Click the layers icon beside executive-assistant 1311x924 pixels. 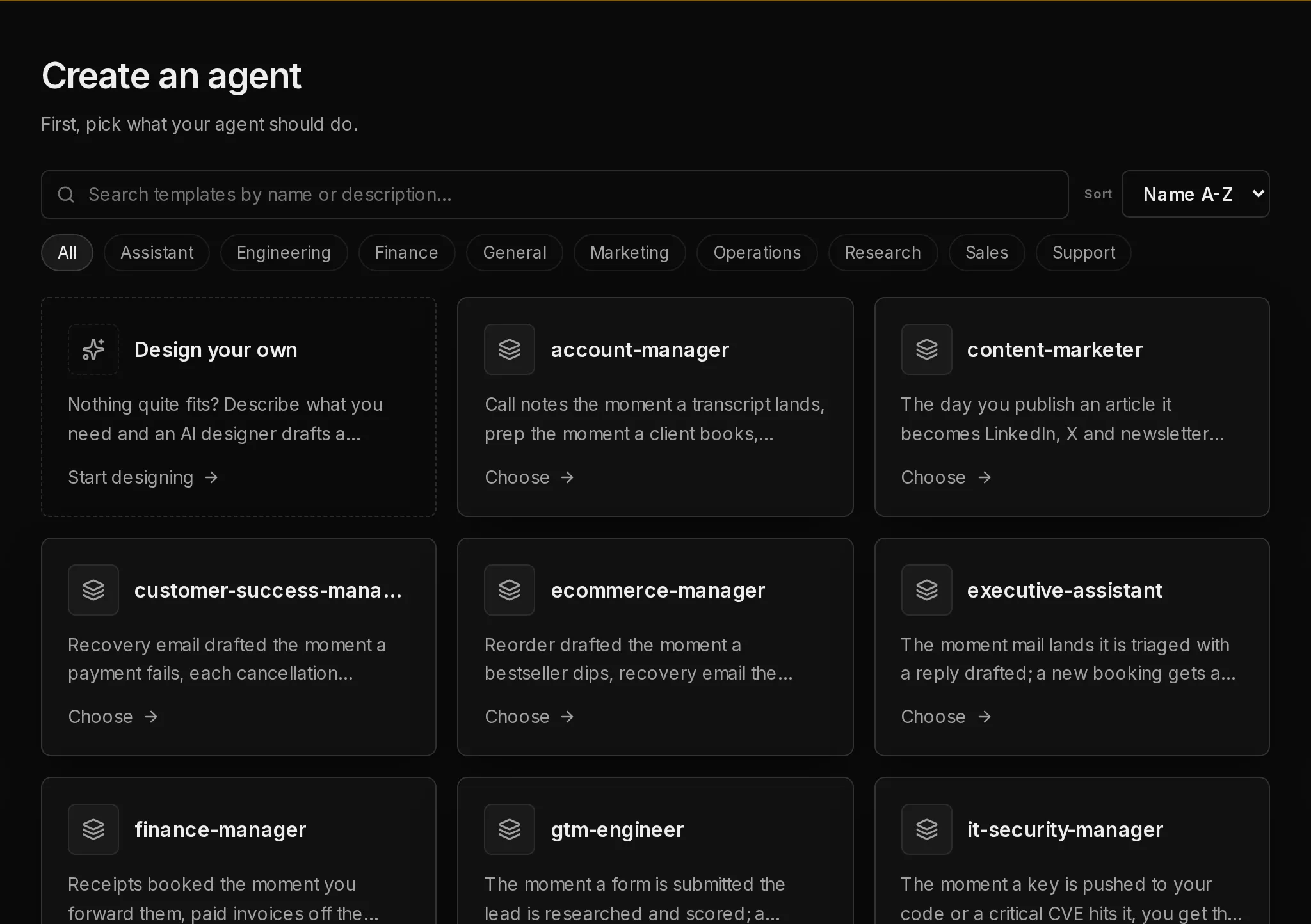tap(926, 590)
